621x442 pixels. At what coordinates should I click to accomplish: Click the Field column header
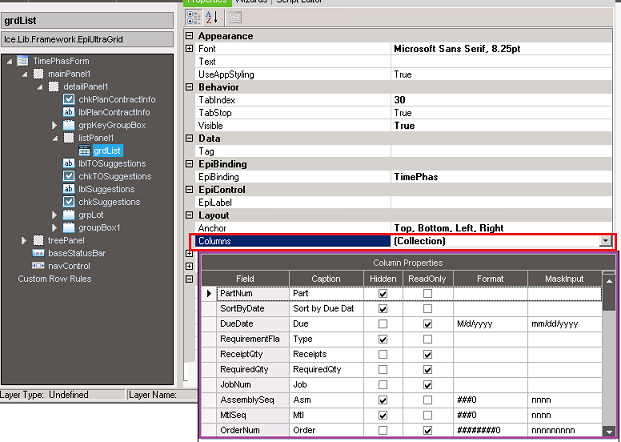(246, 279)
